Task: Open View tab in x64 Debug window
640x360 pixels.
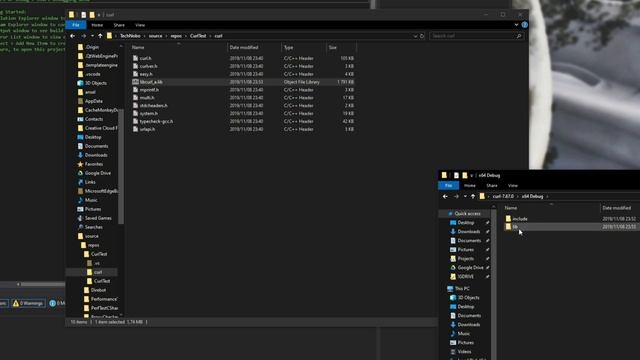Action: click(x=513, y=186)
